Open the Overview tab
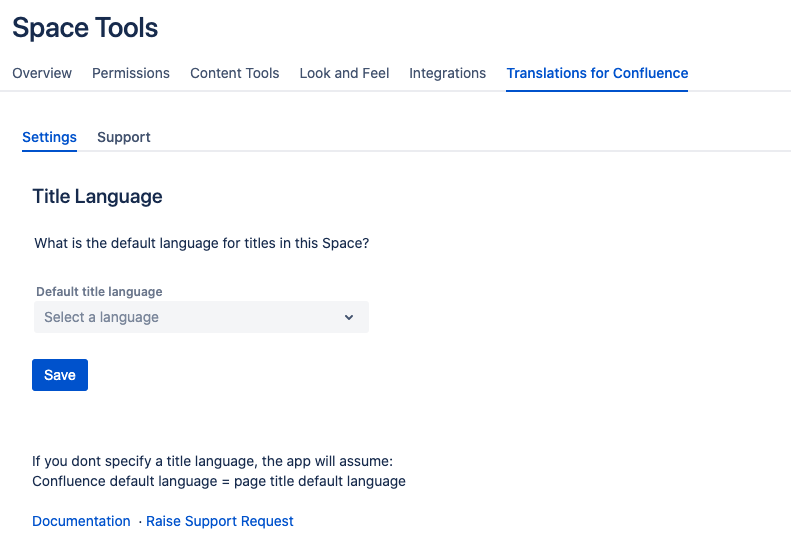Image resolution: width=791 pixels, height=549 pixels. point(42,73)
